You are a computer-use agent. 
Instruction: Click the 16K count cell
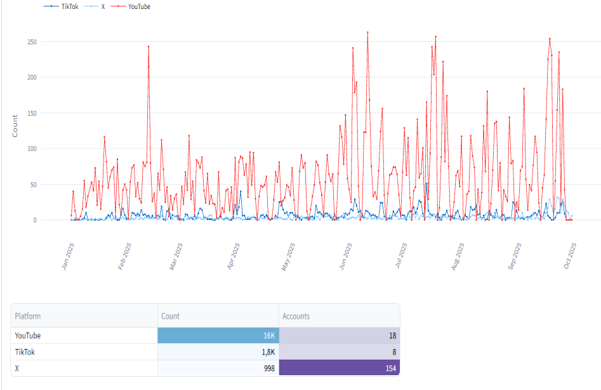pyautogui.click(x=218, y=336)
